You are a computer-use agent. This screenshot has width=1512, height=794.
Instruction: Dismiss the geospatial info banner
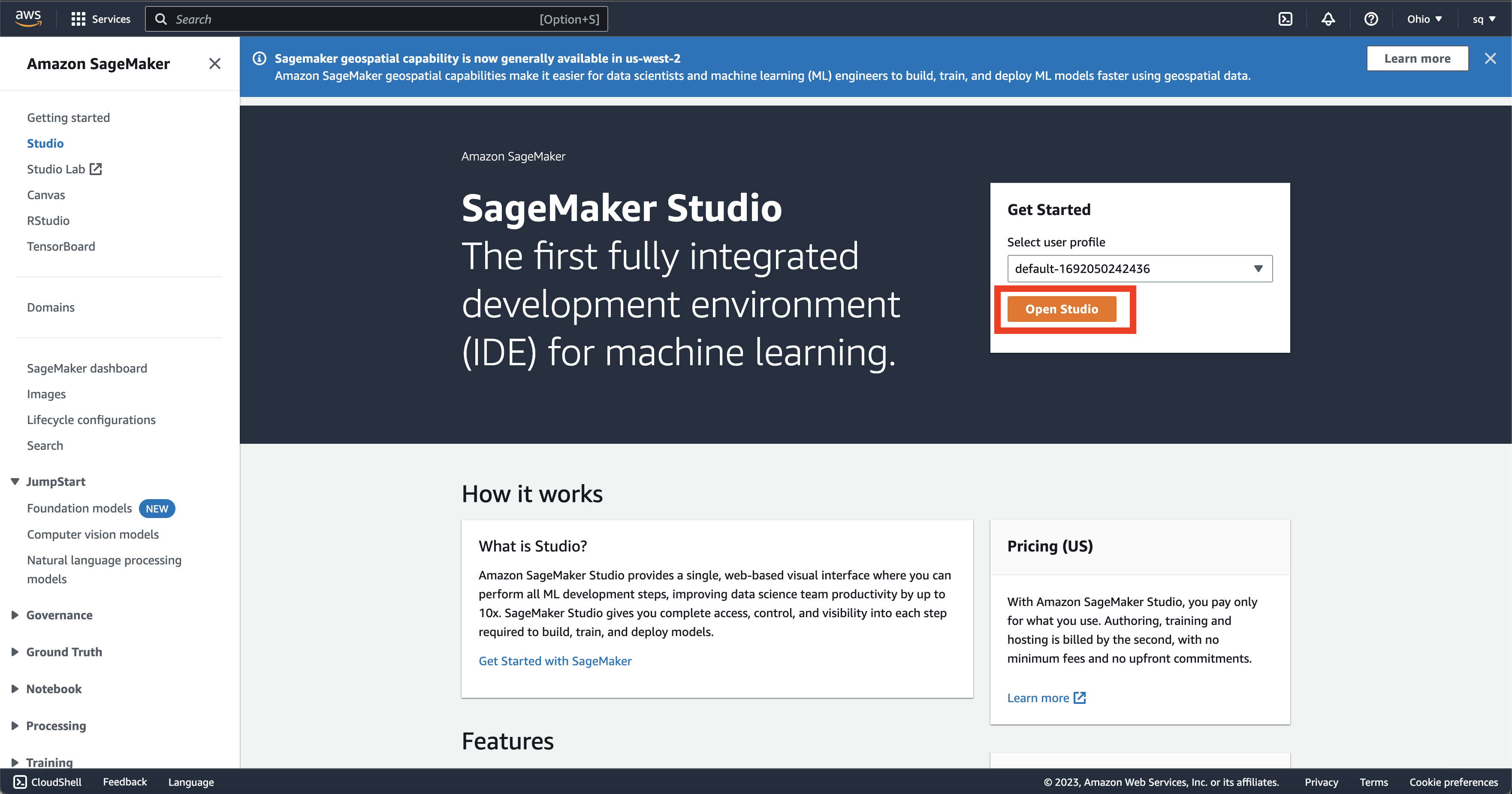pos(1490,58)
